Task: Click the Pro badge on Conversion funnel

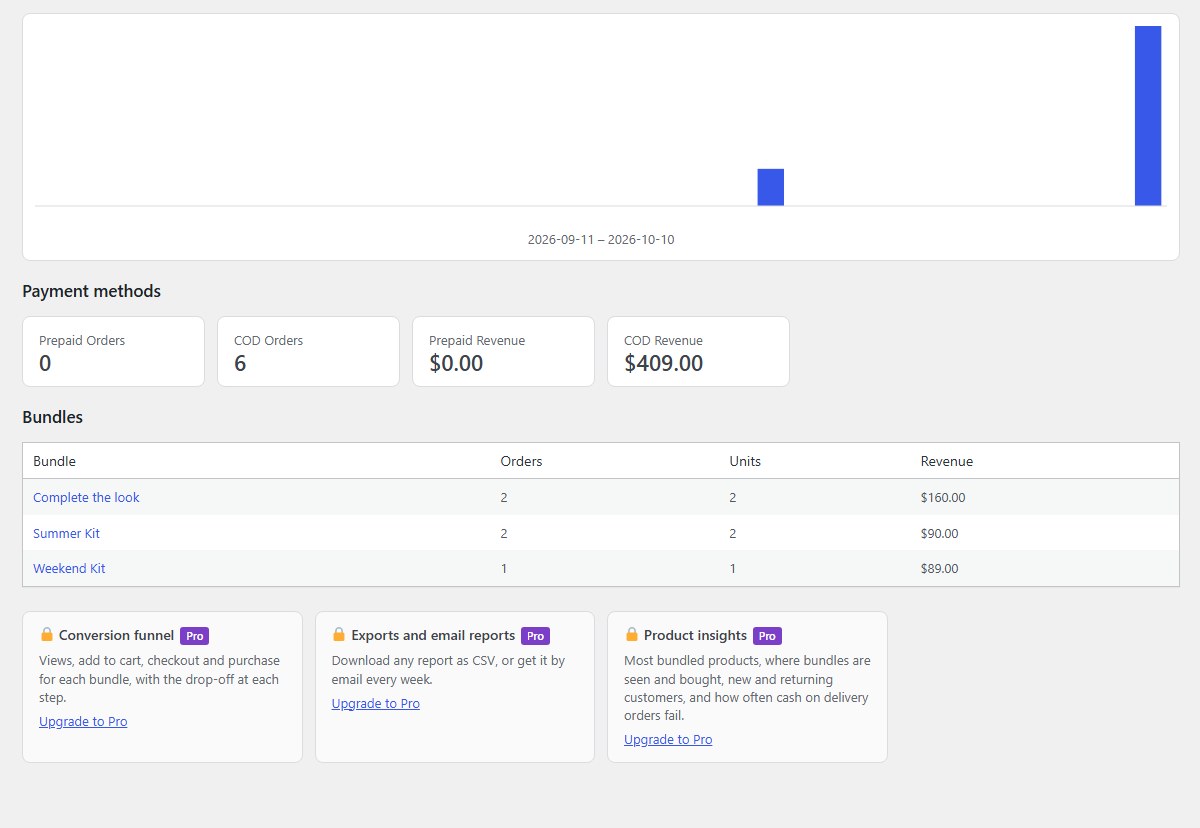Action: [194, 635]
